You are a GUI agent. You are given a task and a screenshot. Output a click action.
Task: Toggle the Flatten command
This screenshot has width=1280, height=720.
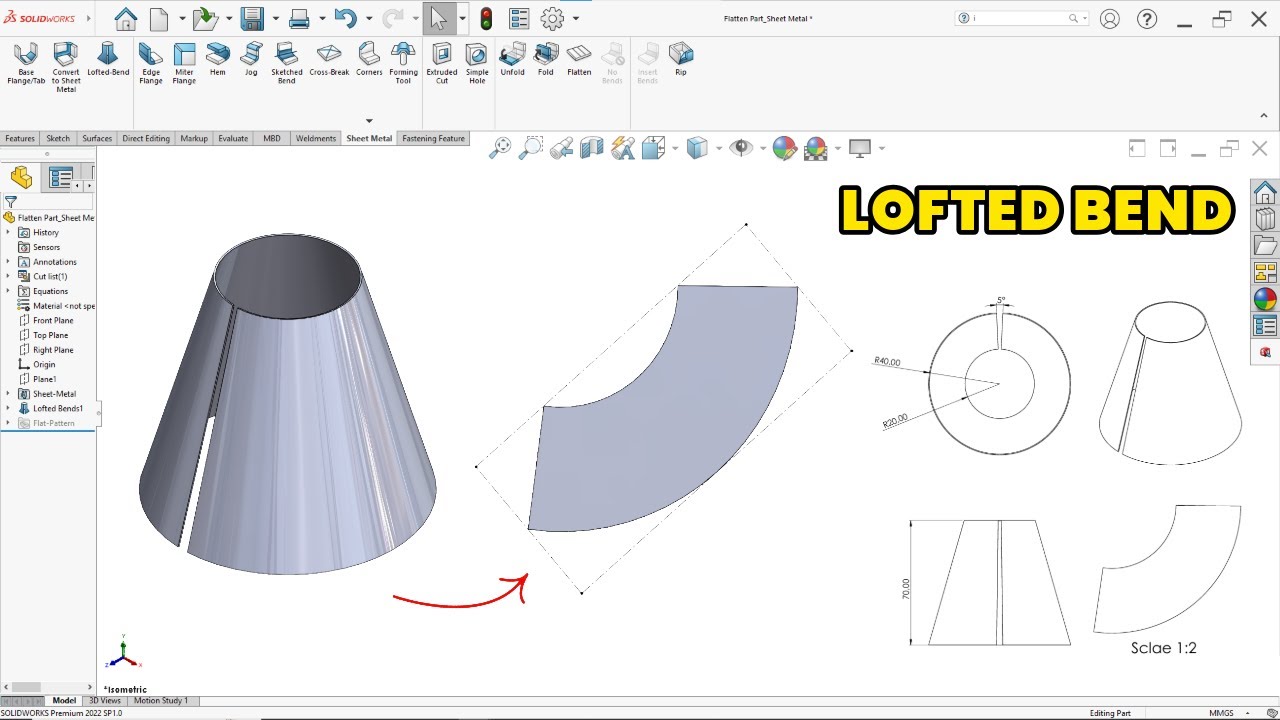pos(579,60)
